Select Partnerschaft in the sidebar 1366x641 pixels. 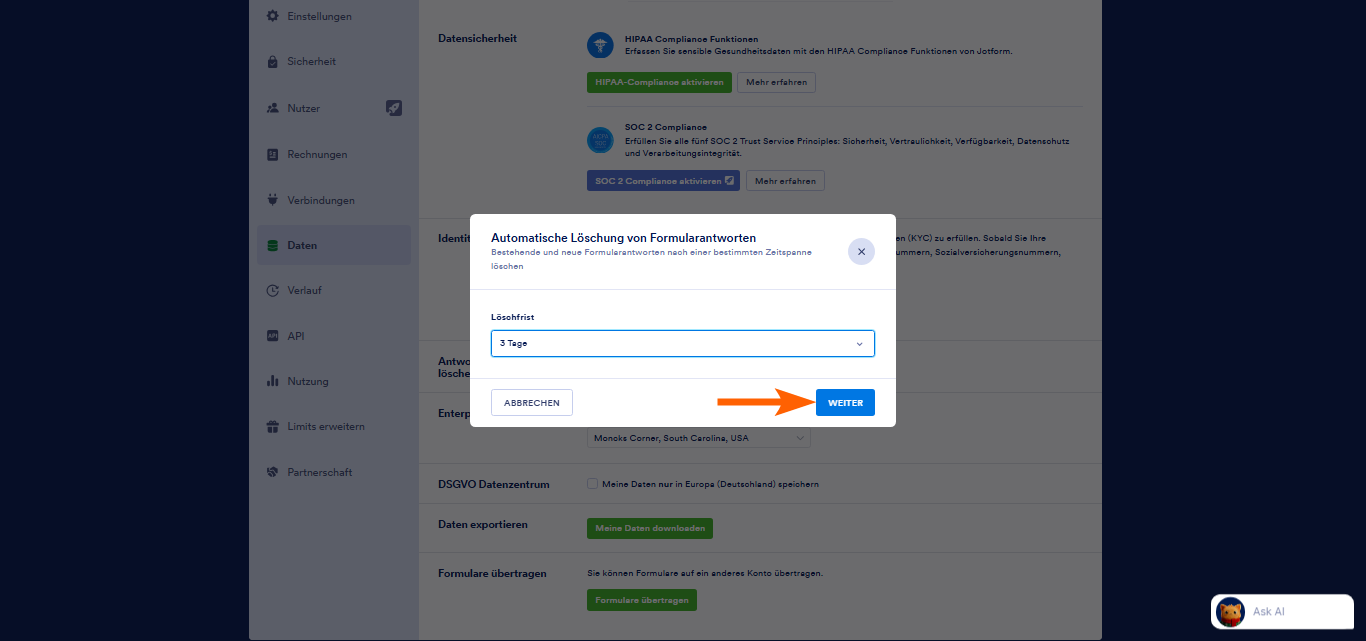point(319,472)
